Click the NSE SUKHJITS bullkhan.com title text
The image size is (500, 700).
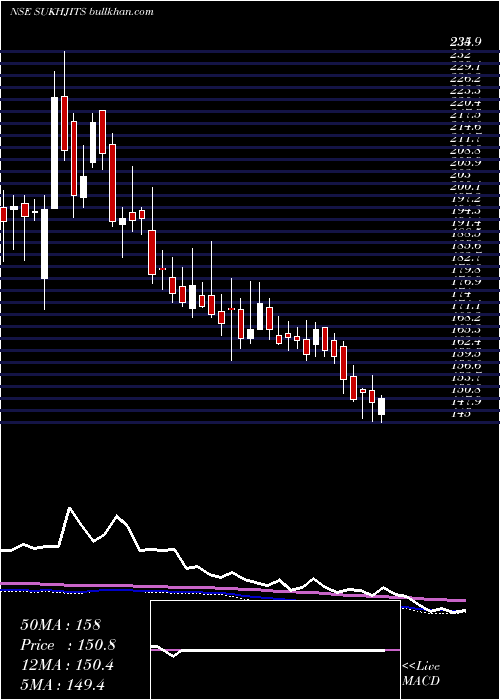coord(82,12)
